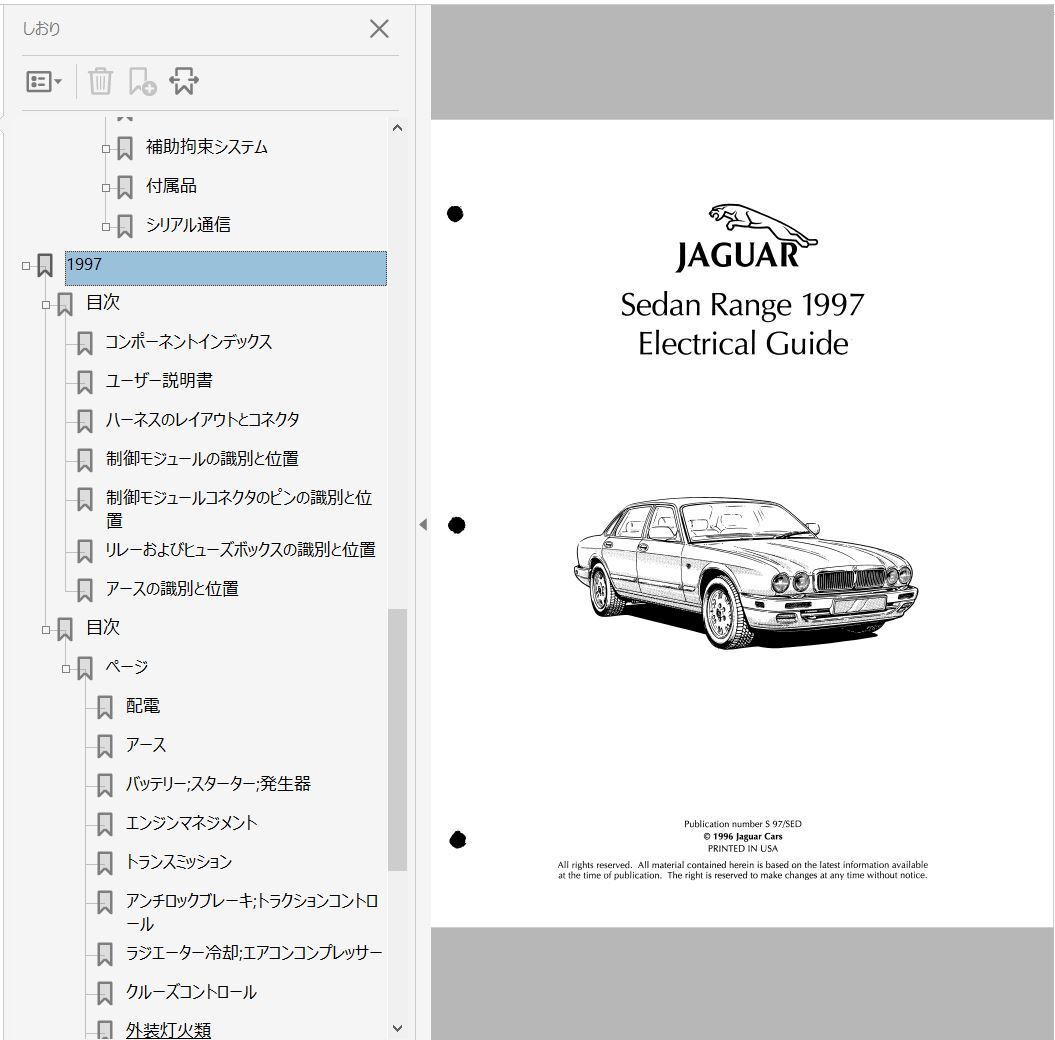Image resolution: width=1055 pixels, height=1040 pixels.
Task: Click the panel collapse arrow on divider
Action: tap(422, 524)
